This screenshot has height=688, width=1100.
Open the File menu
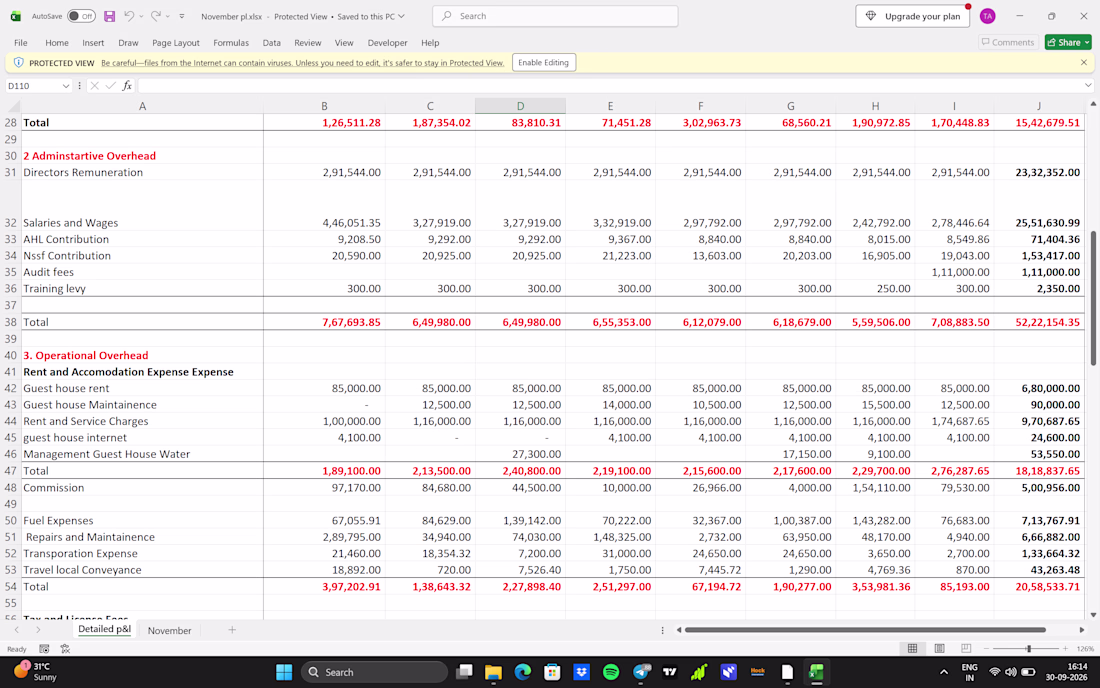tap(21, 43)
